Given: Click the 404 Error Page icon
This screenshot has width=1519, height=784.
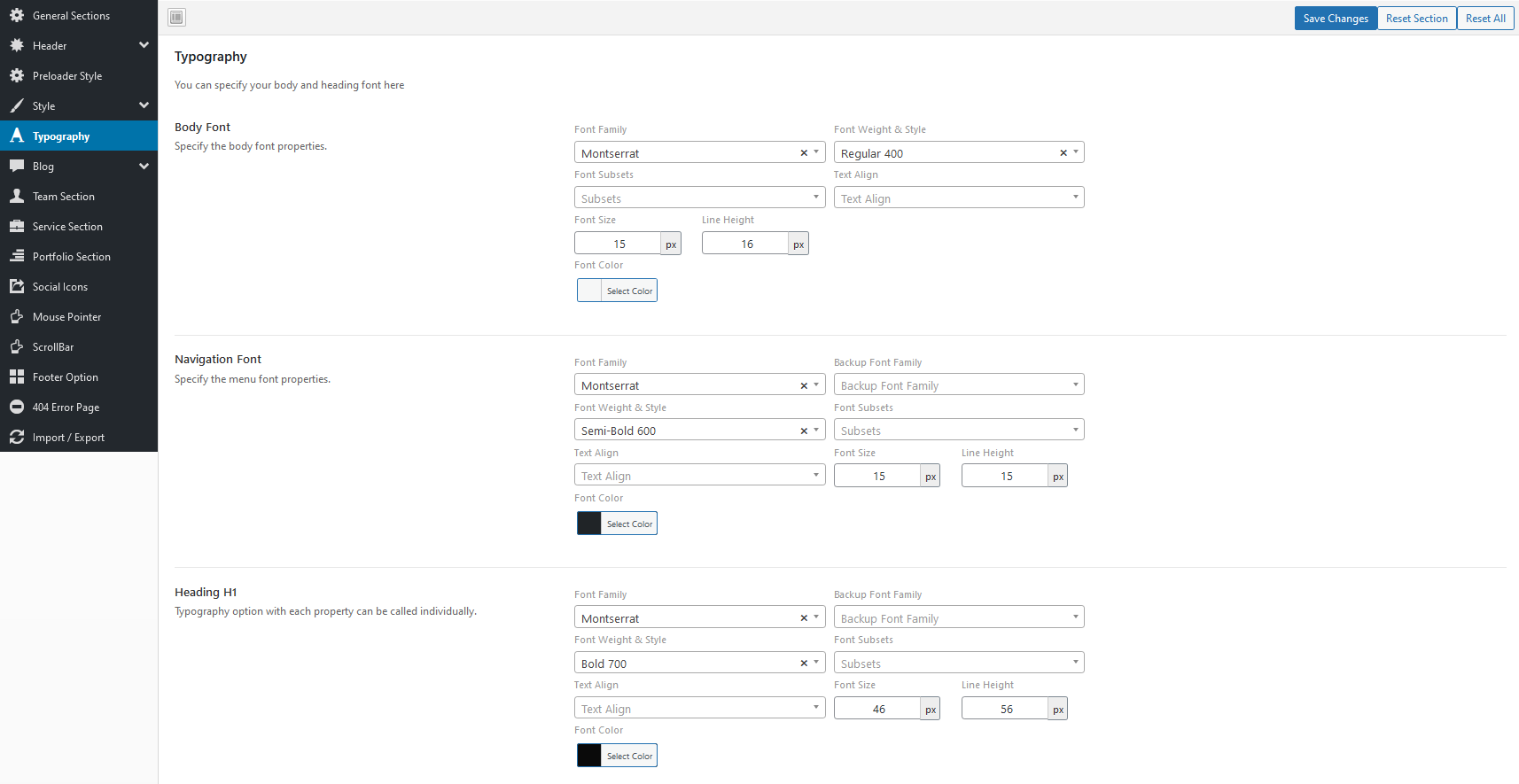Looking at the screenshot, I should click(17, 407).
